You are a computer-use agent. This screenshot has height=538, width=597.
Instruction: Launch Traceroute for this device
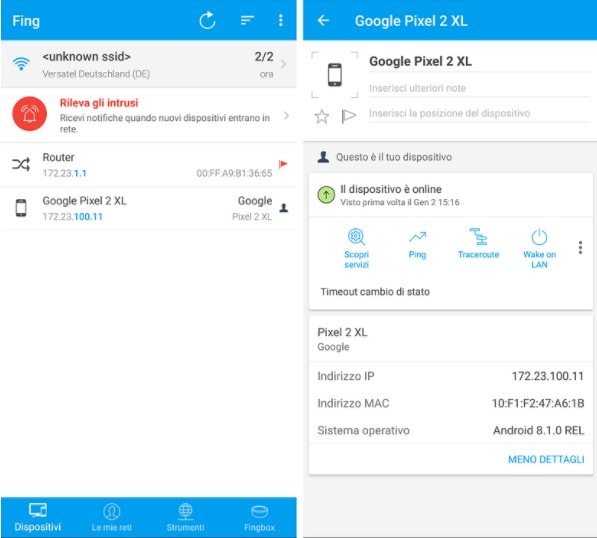(x=478, y=244)
